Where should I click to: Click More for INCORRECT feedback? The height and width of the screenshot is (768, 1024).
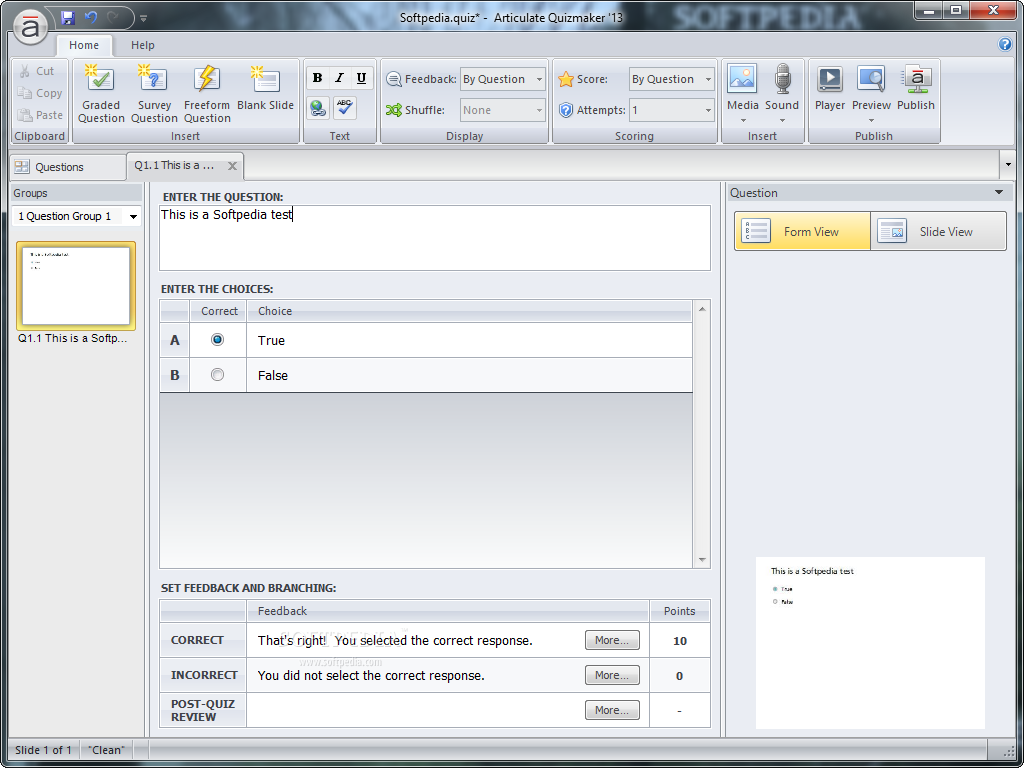pyautogui.click(x=612, y=675)
